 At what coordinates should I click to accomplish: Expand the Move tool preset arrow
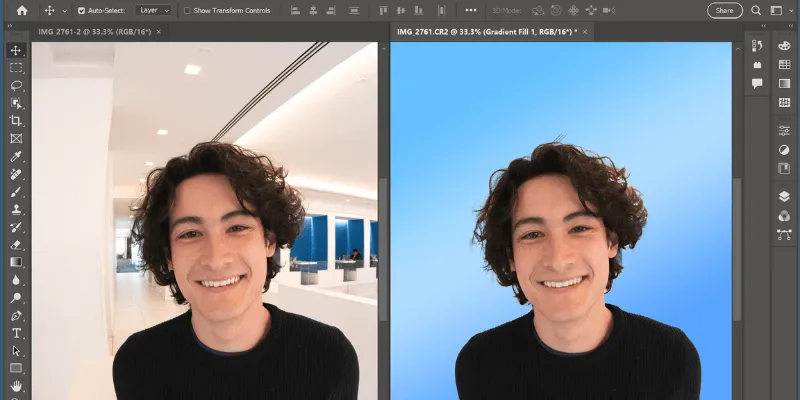(x=65, y=10)
